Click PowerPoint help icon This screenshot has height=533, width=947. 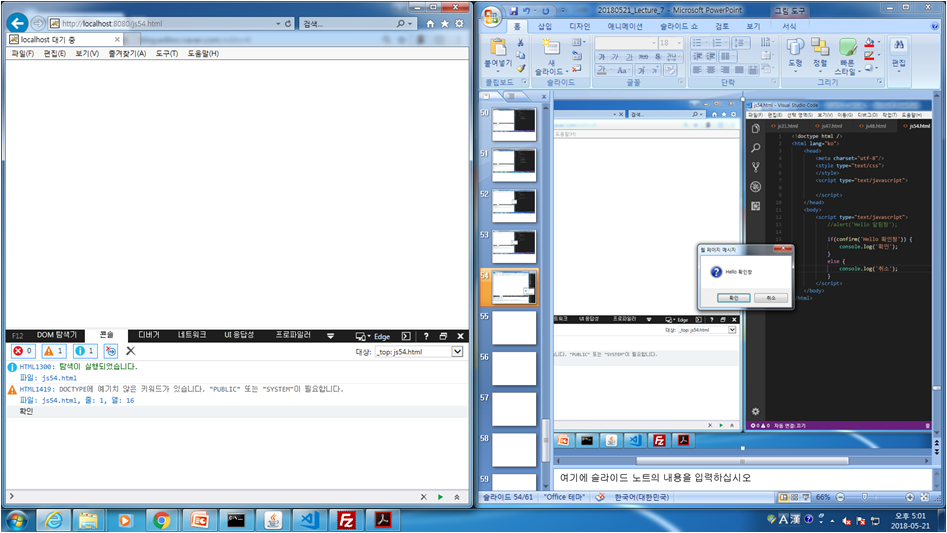935,26
